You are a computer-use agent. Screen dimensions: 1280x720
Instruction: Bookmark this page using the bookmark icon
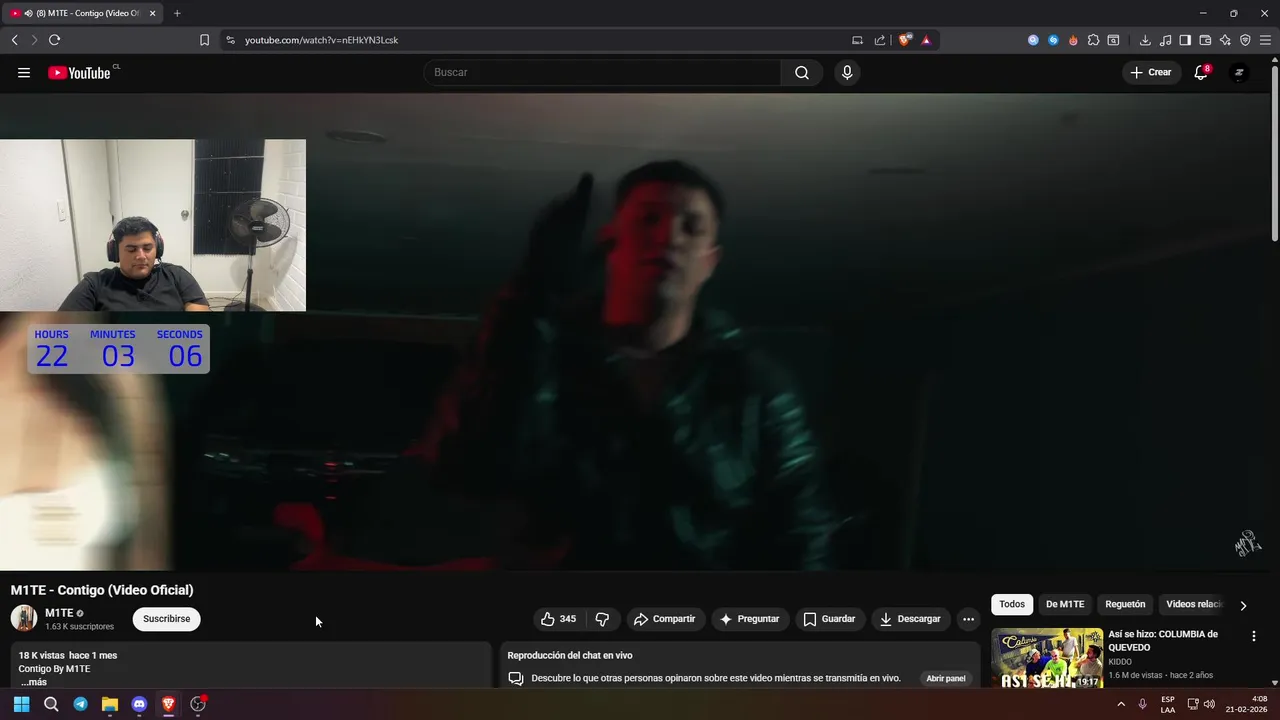(x=204, y=40)
